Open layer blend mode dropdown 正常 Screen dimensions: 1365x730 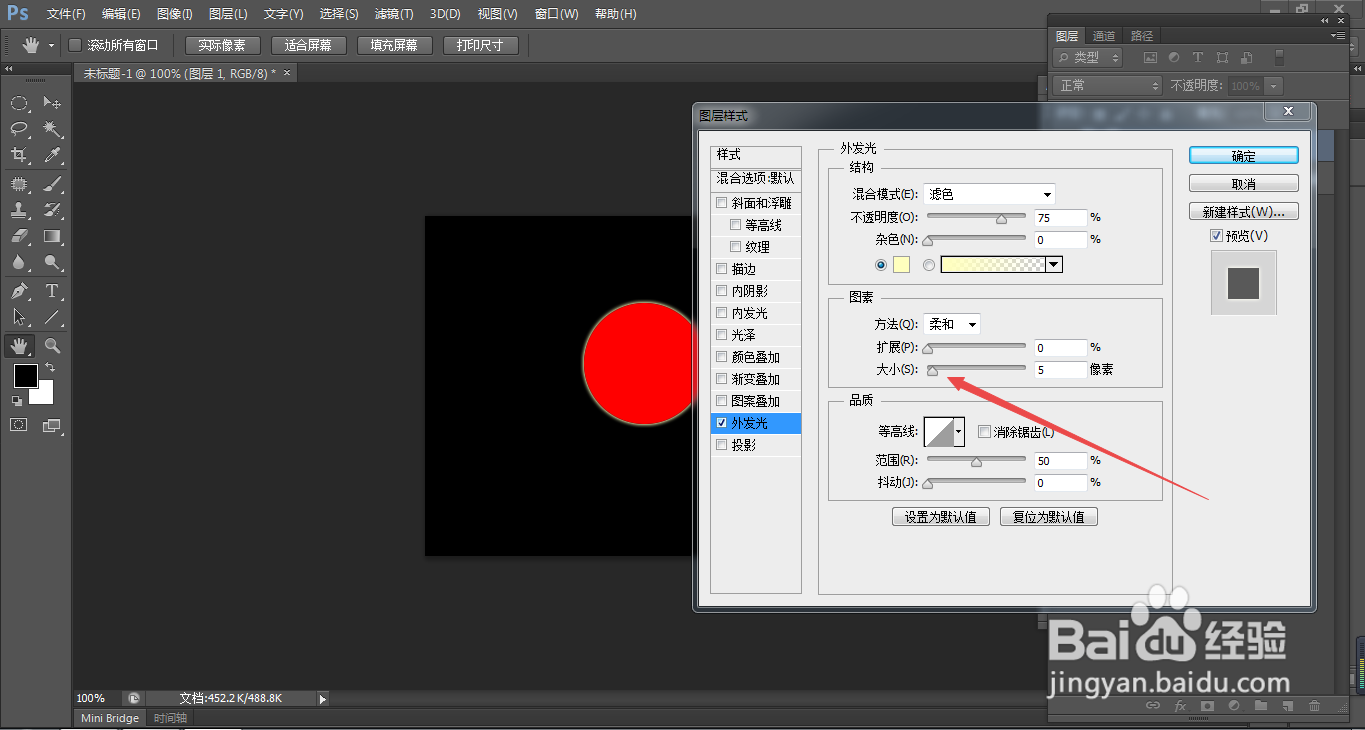pyautogui.click(x=1107, y=86)
